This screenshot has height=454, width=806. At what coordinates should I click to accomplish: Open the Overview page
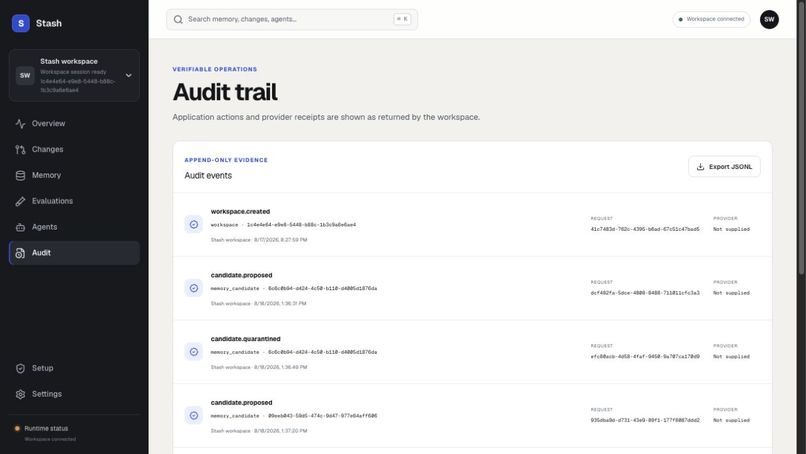pos(74,123)
